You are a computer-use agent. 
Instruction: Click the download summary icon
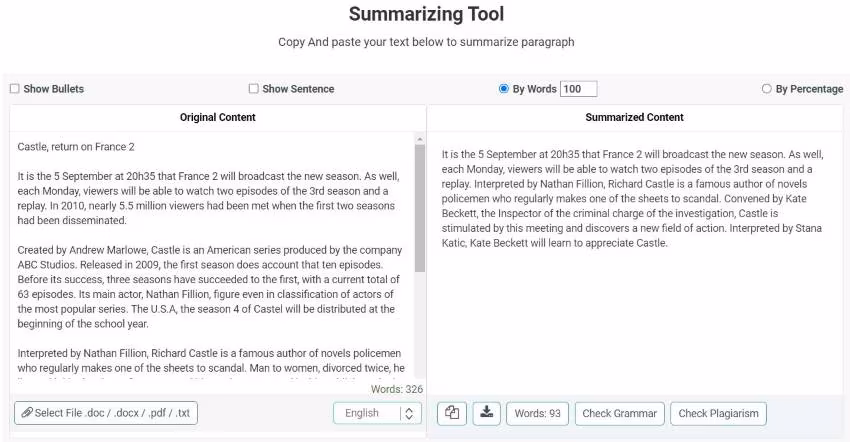[486, 413]
